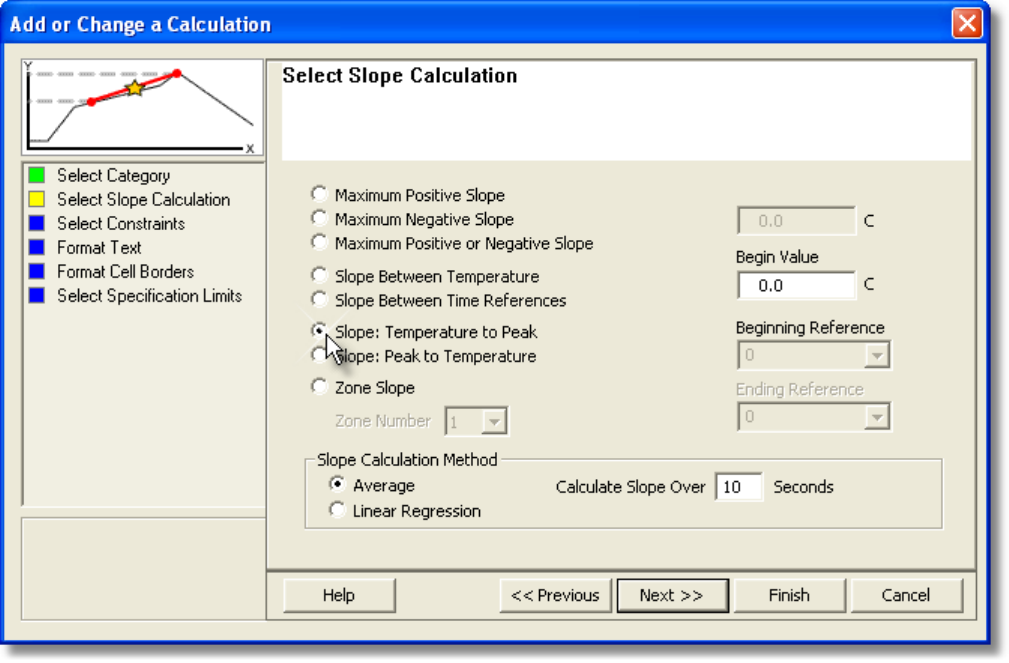Screen dimensions: 1009x663
Task: Select Maximum Positive Slope option
Action: coord(319,194)
